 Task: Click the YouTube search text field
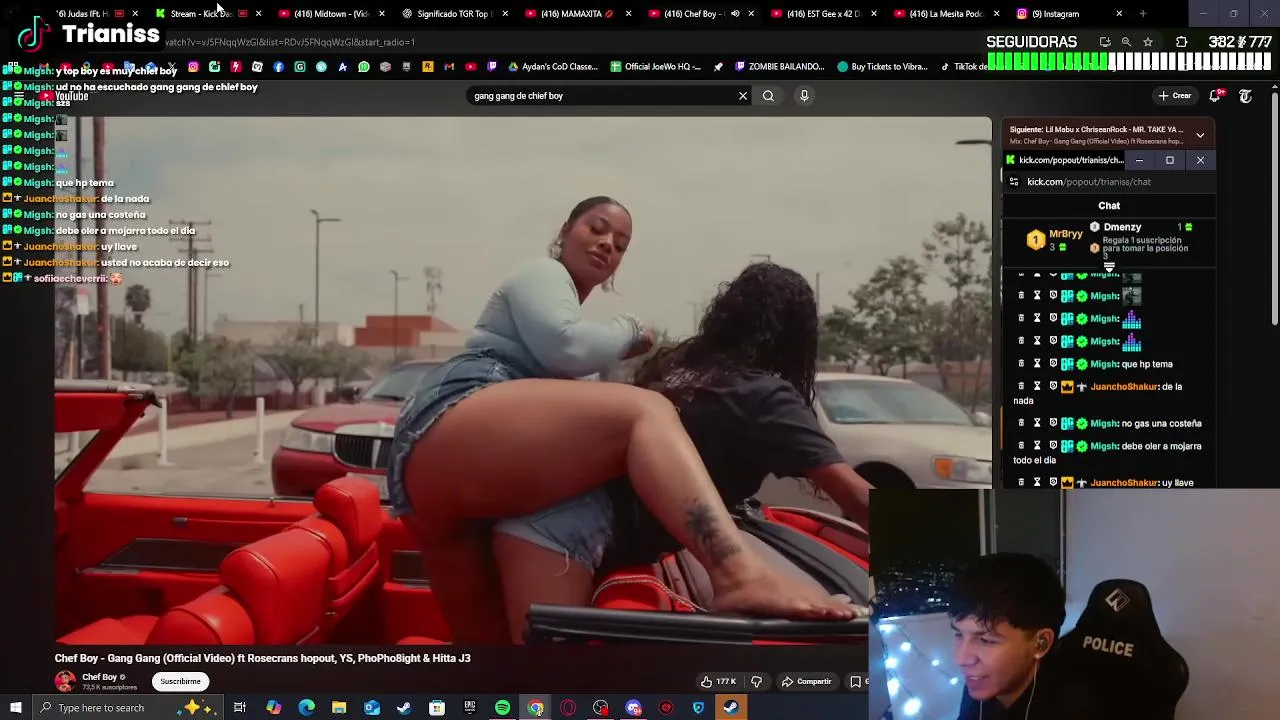600,96
